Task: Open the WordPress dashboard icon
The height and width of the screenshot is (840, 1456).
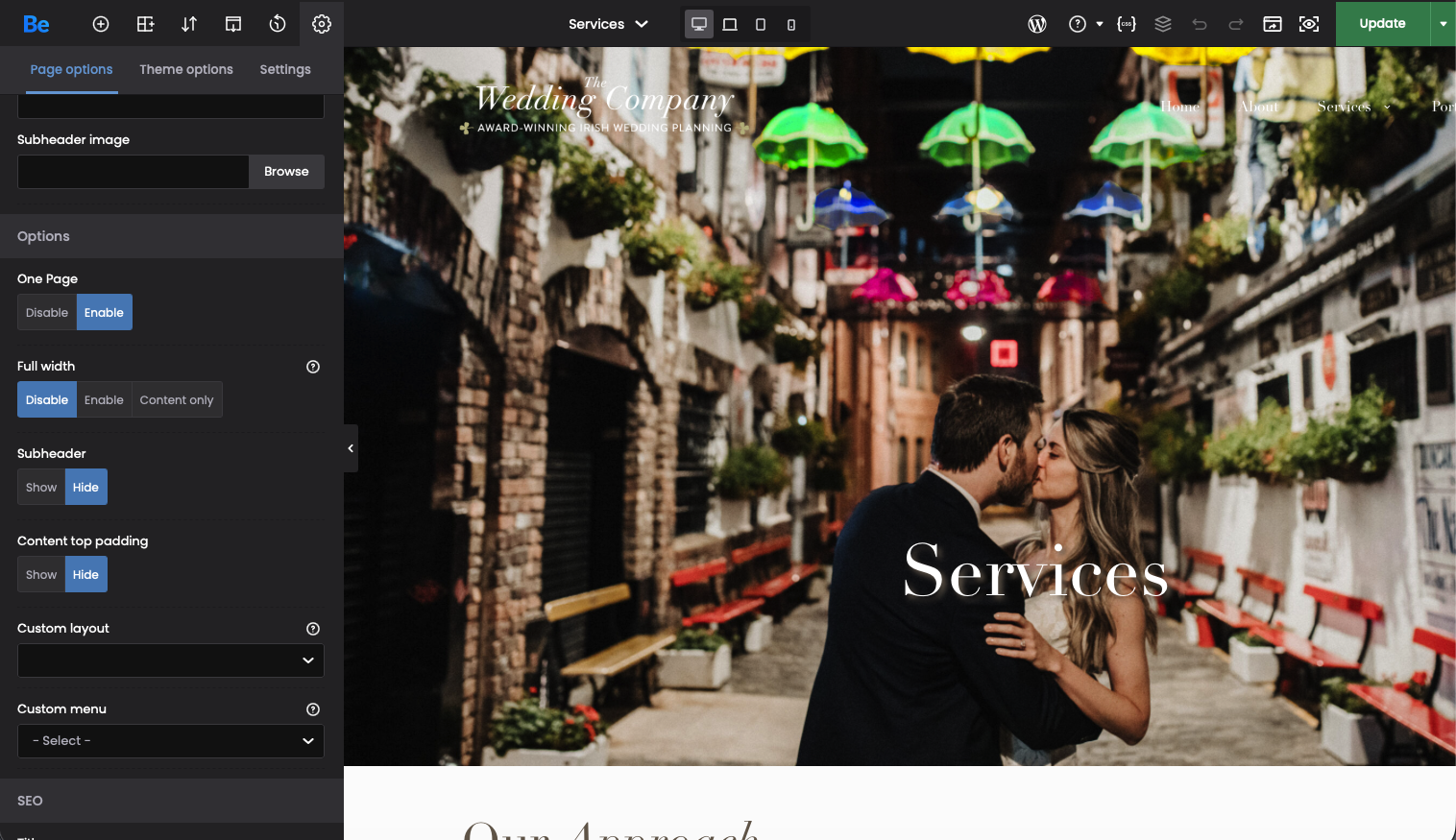Action: coord(1037,24)
